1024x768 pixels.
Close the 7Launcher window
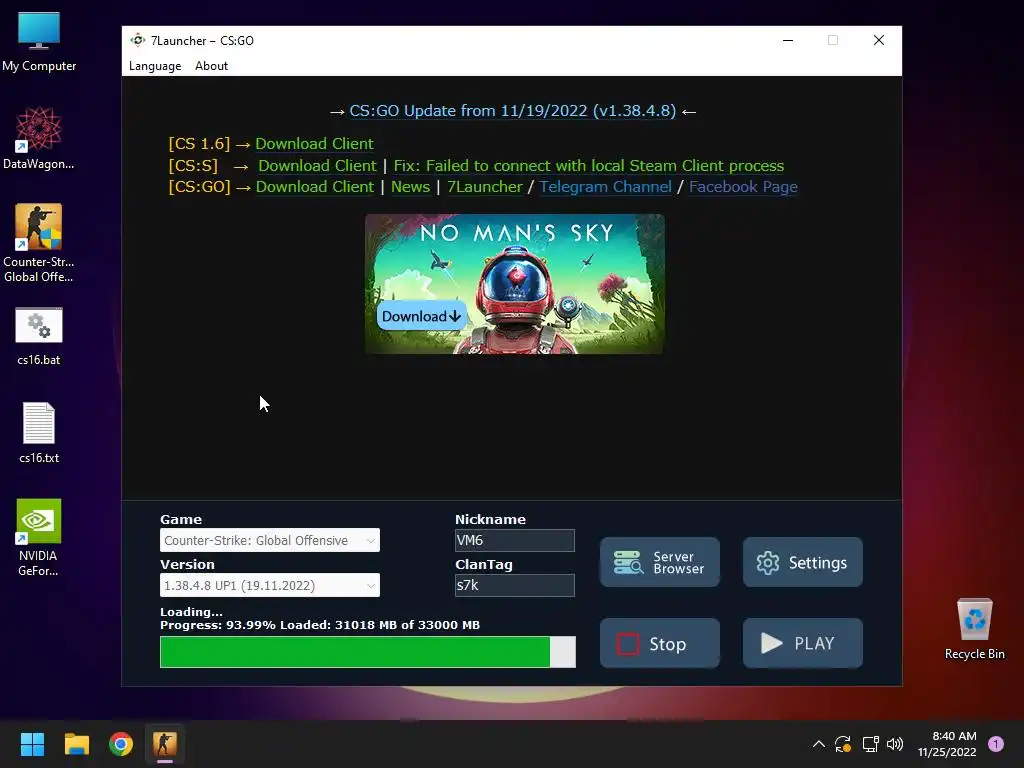pyautogui.click(x=879, y=40)
